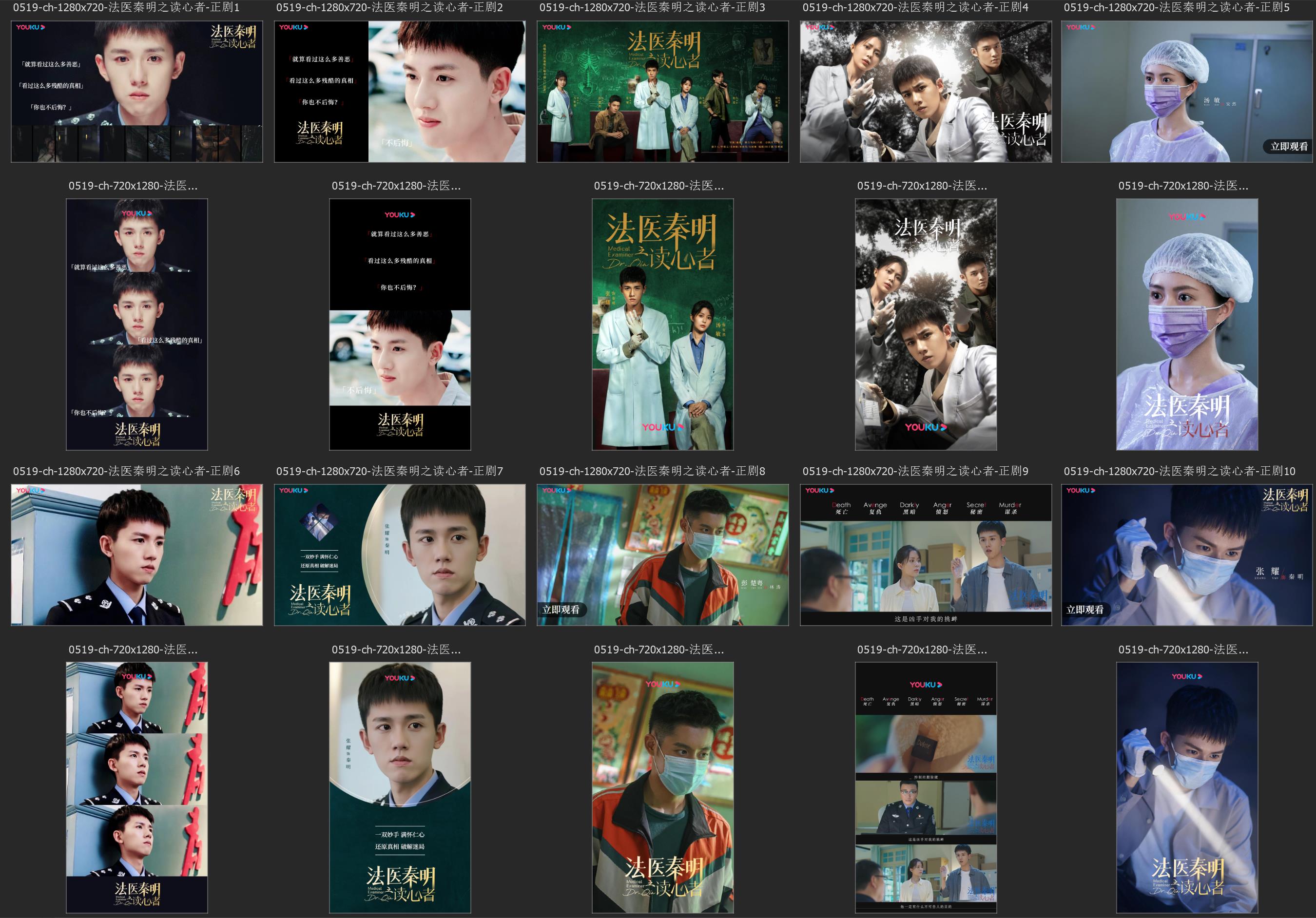Open the portrait gray tree-canopy poster with three people
Viewport: 1316px width, 918px height.
[926, 325]
